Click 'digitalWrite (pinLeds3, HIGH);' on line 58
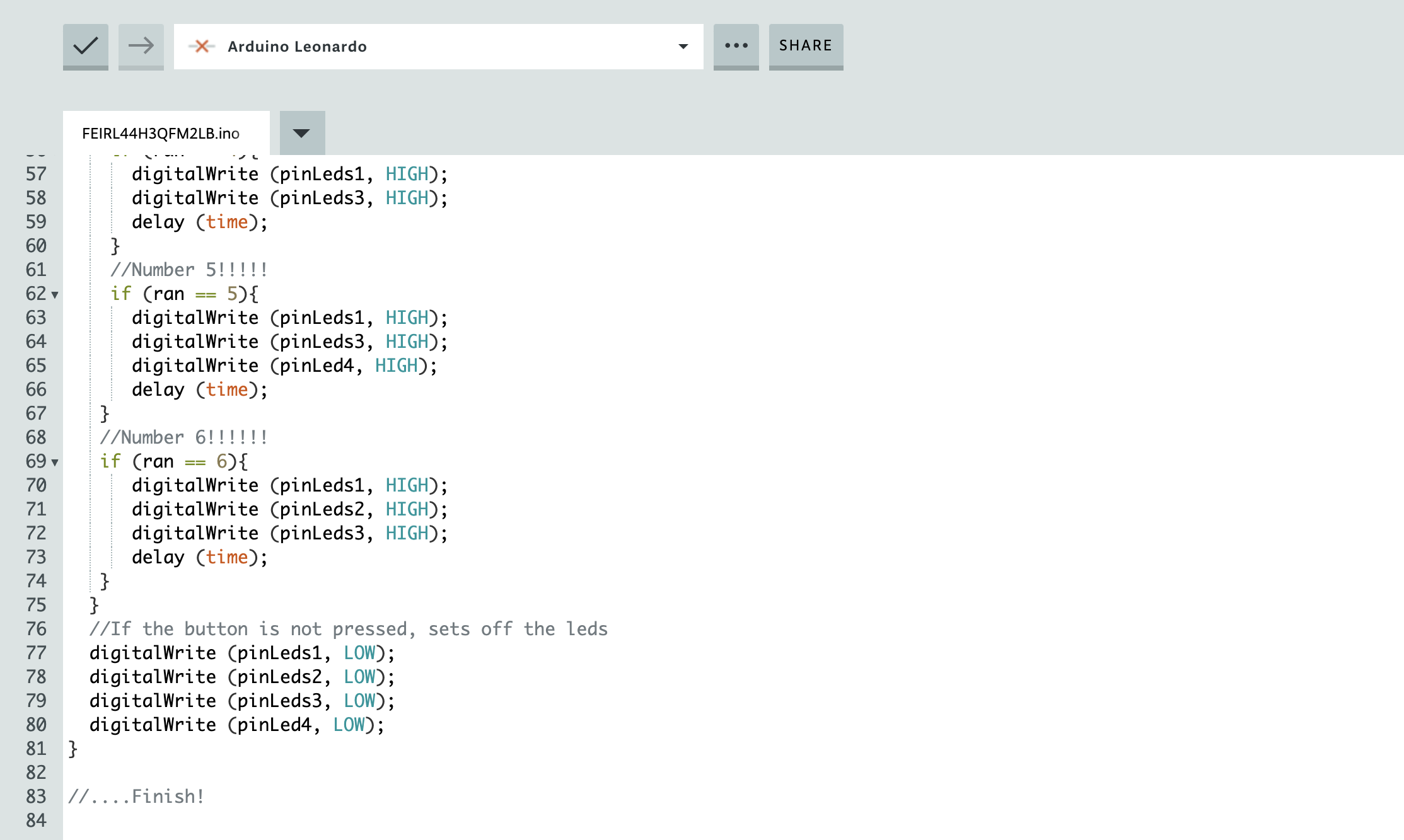This screenshot has width=1404, height=840. click(x=290, y=198)
